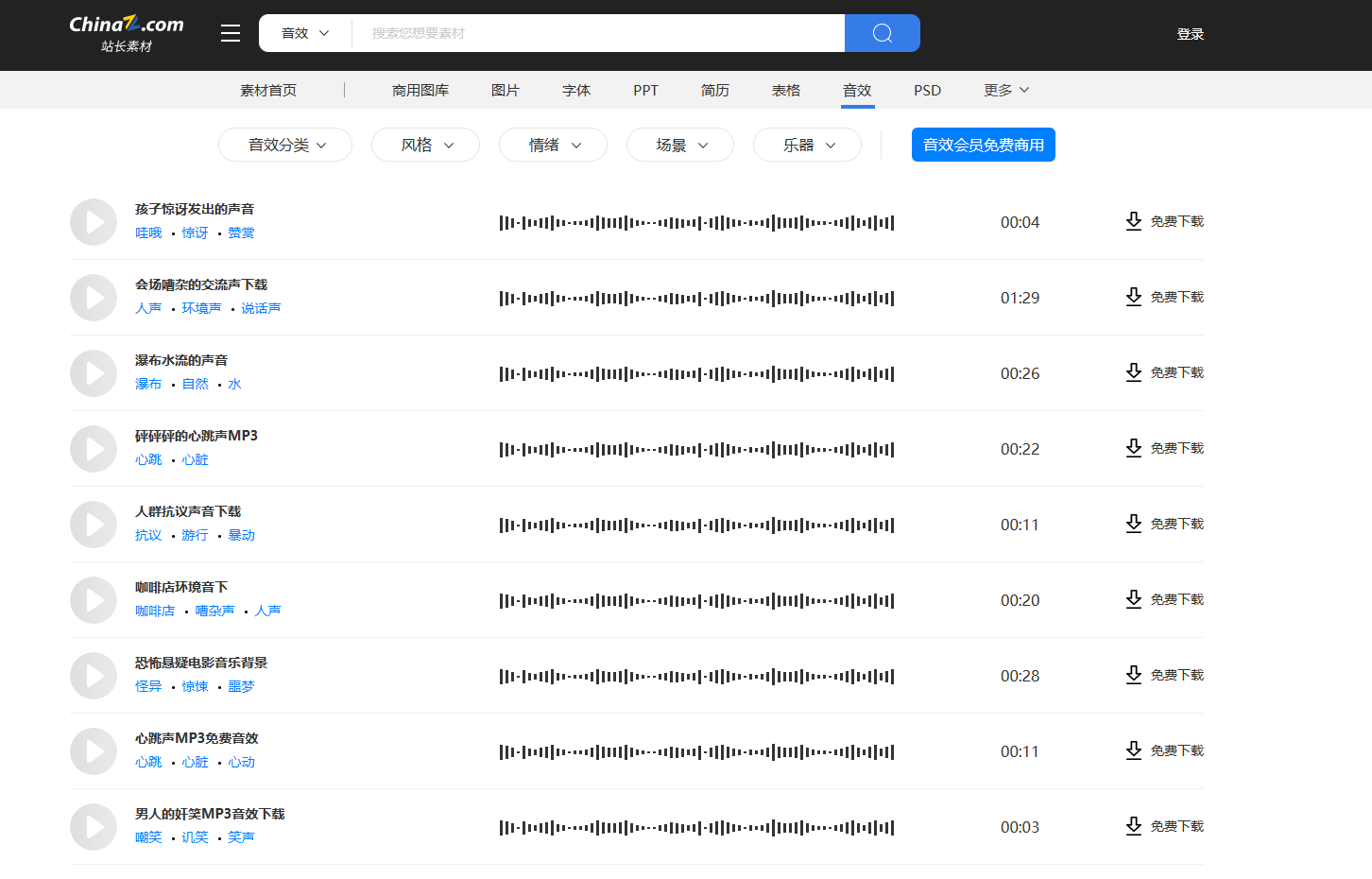Open the PPT category tab
The width and height of the screenshot is (1372, 879).
[x=645, y=90]
